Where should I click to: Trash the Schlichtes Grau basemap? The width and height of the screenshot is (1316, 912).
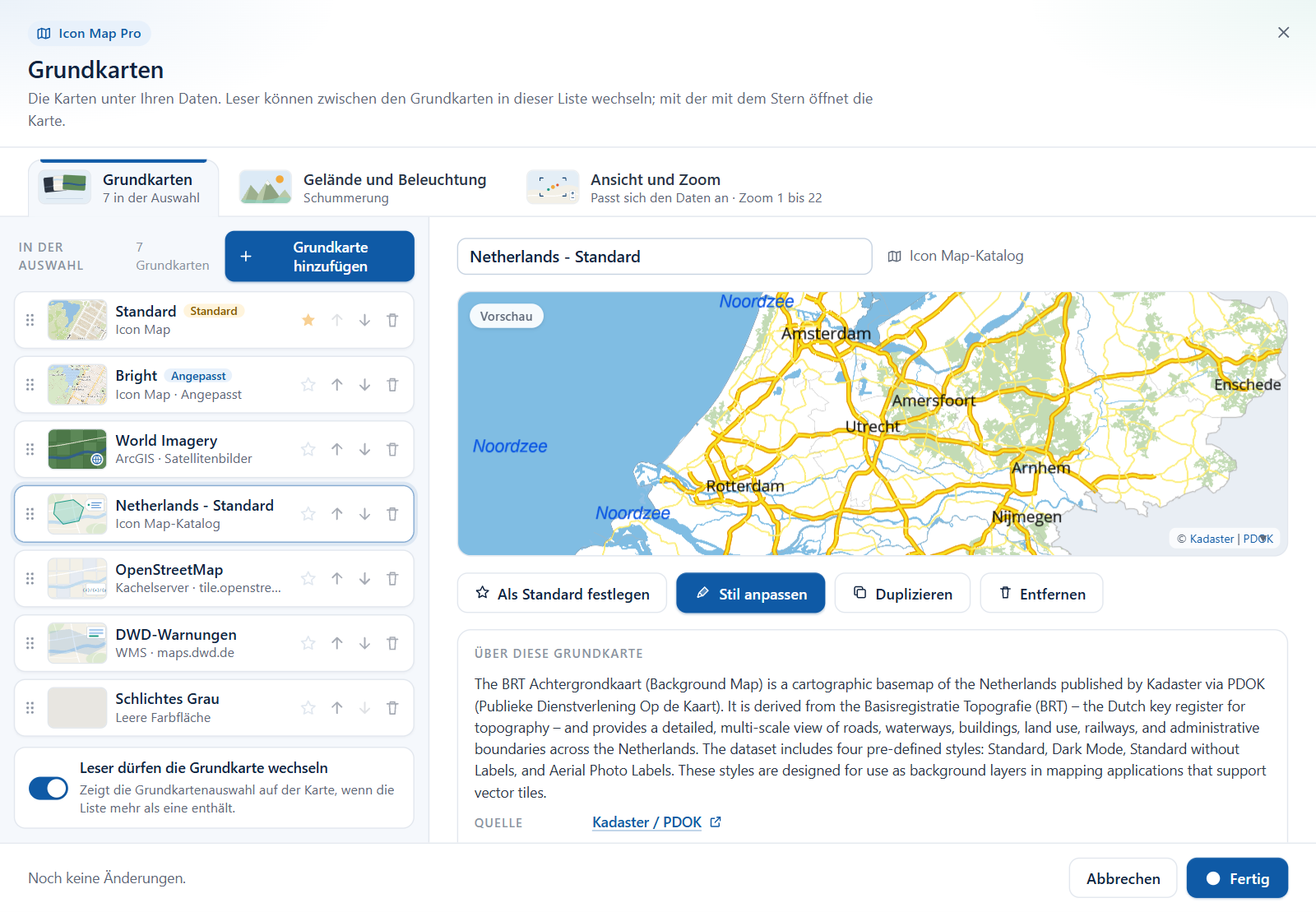point(392,708)
